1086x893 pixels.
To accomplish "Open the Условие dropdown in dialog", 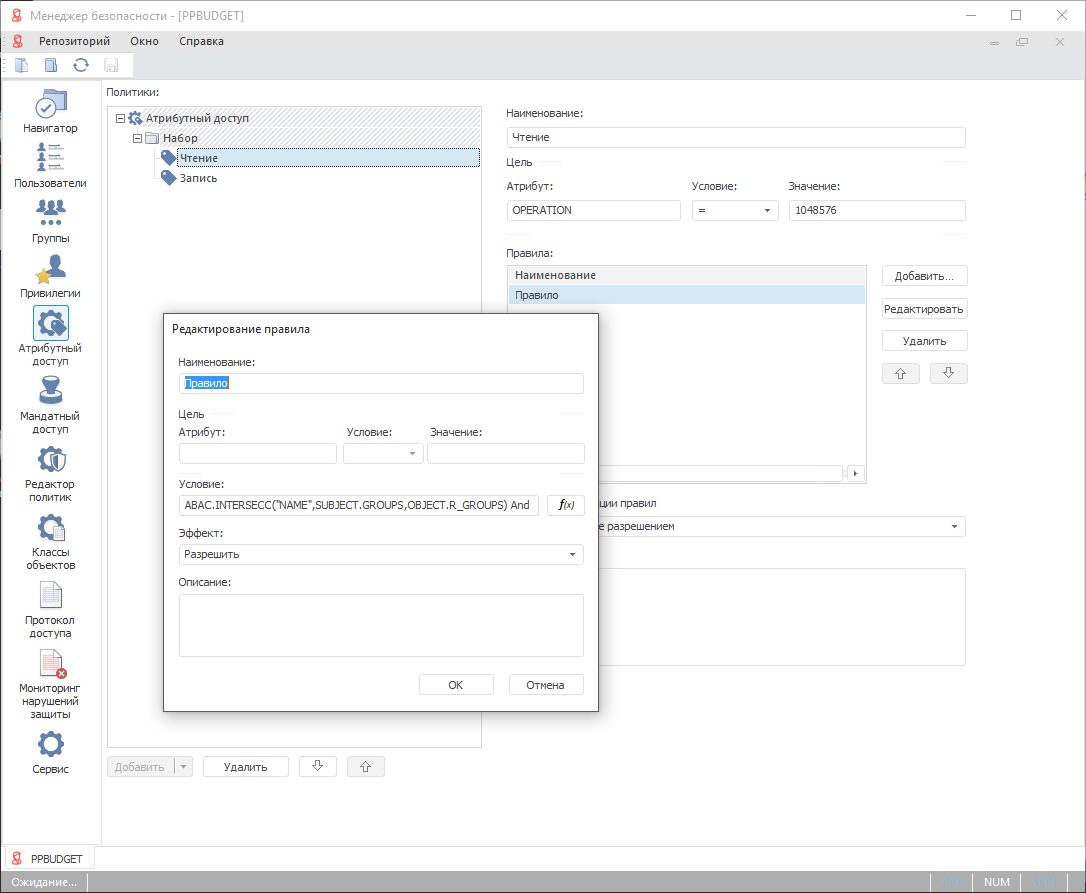I will 383,454.
